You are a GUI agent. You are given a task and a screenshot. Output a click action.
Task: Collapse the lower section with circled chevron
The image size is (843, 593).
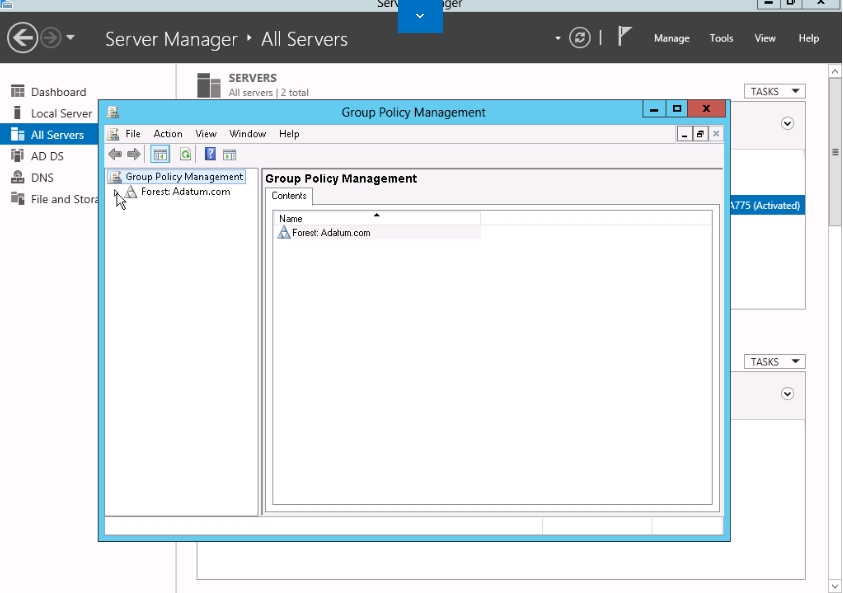click(787, 394)
